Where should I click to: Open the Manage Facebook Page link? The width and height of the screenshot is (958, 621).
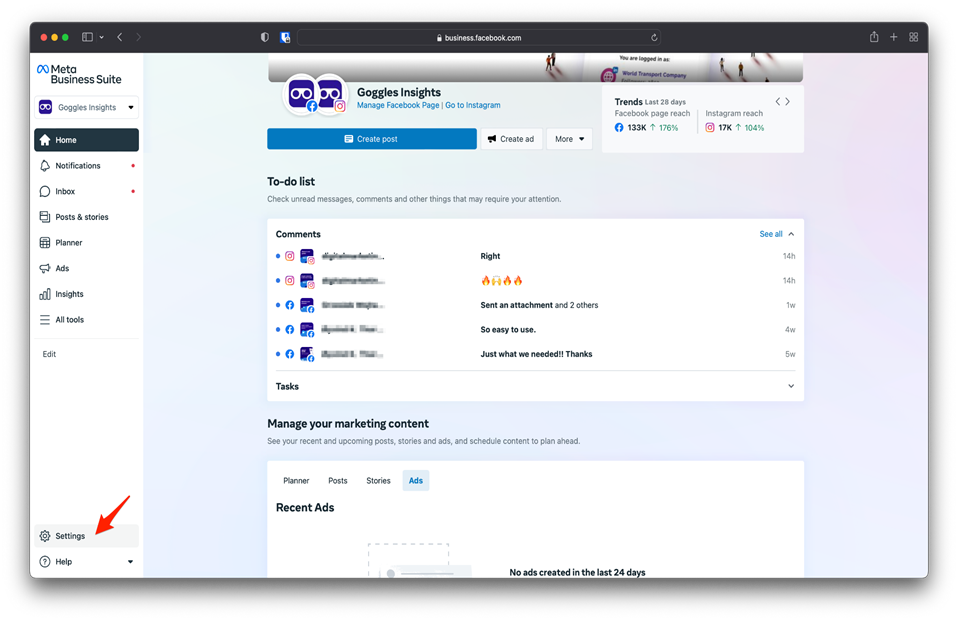point(398,105)
